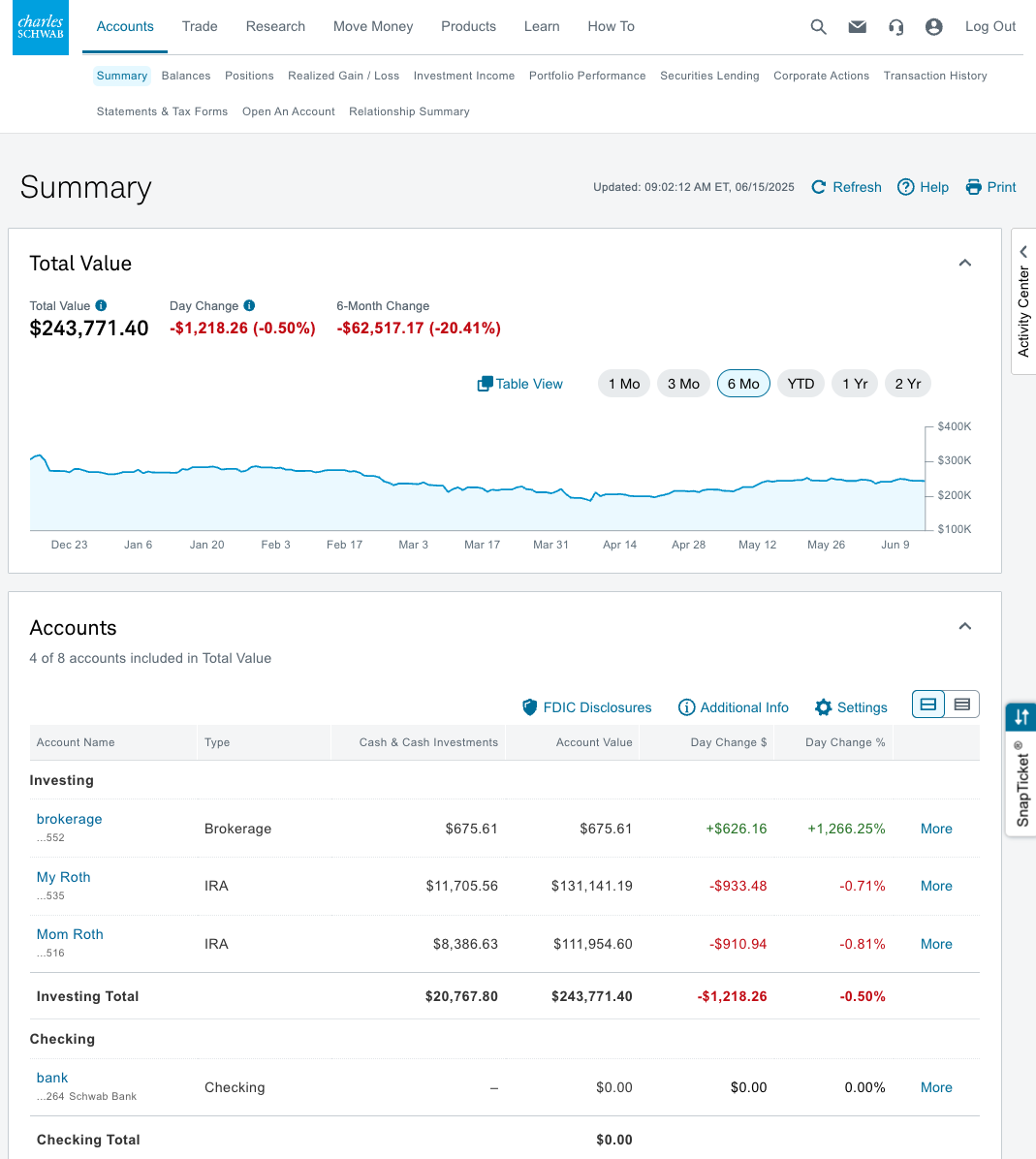Open the bank checking account link
This screenshot has height=1159, width=1036.
click(x=51, y=1078)
